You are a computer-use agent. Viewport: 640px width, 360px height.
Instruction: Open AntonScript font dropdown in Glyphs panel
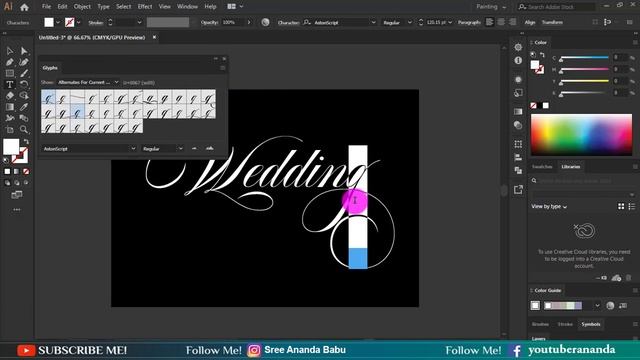click(x=89, y=149)
